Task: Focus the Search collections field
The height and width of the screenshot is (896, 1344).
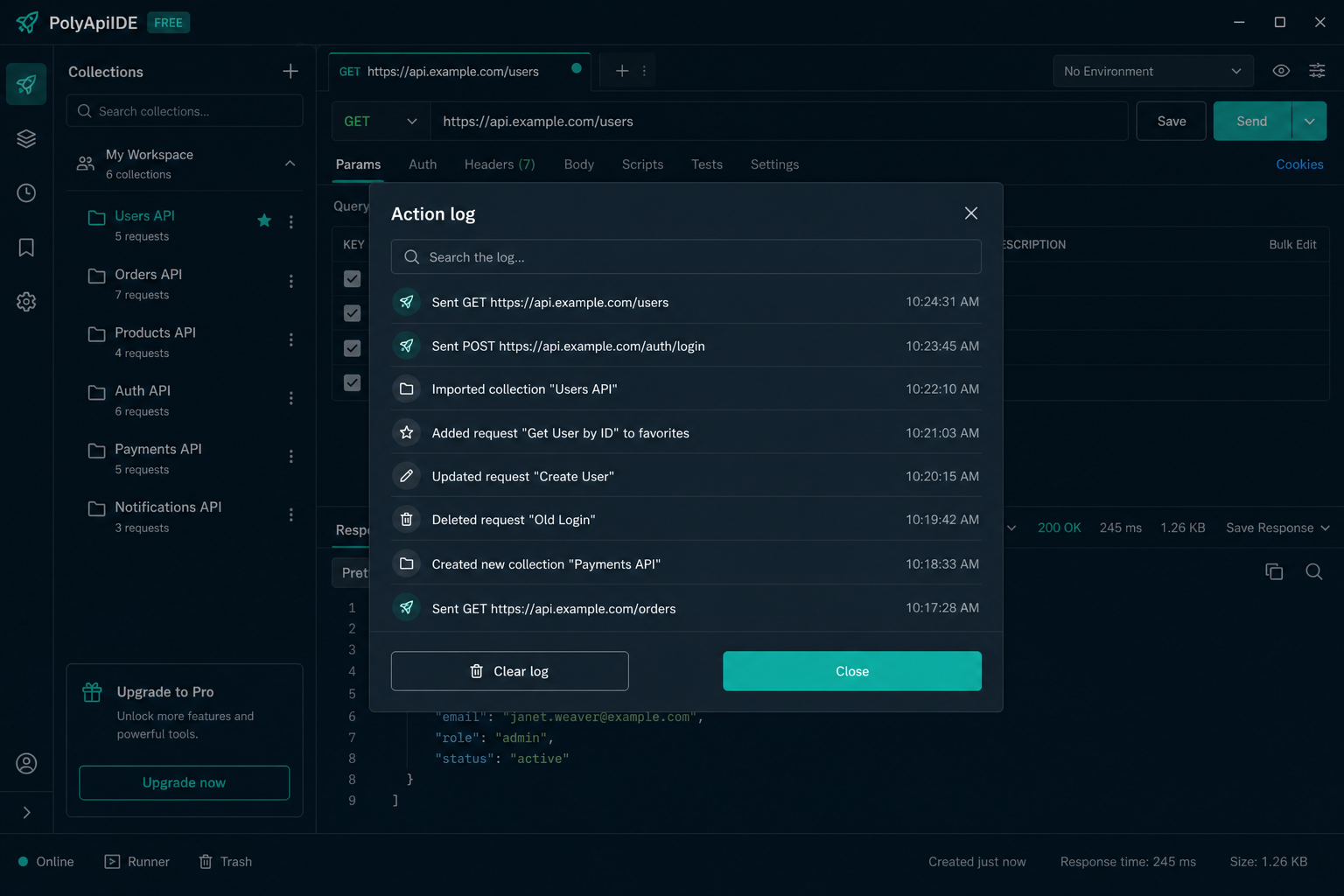Action: click(185, 111)
